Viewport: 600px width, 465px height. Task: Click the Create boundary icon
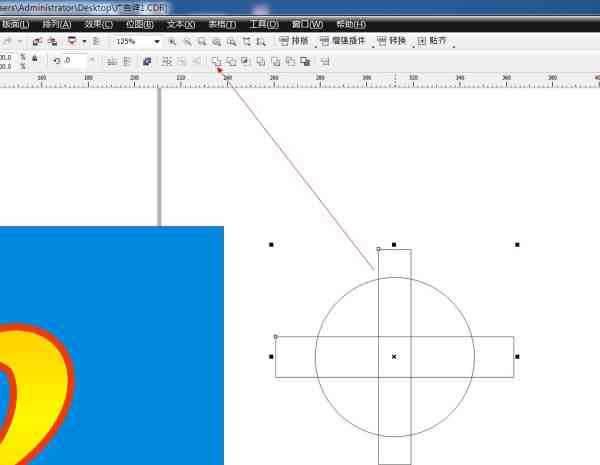click(x=305, y=61)
